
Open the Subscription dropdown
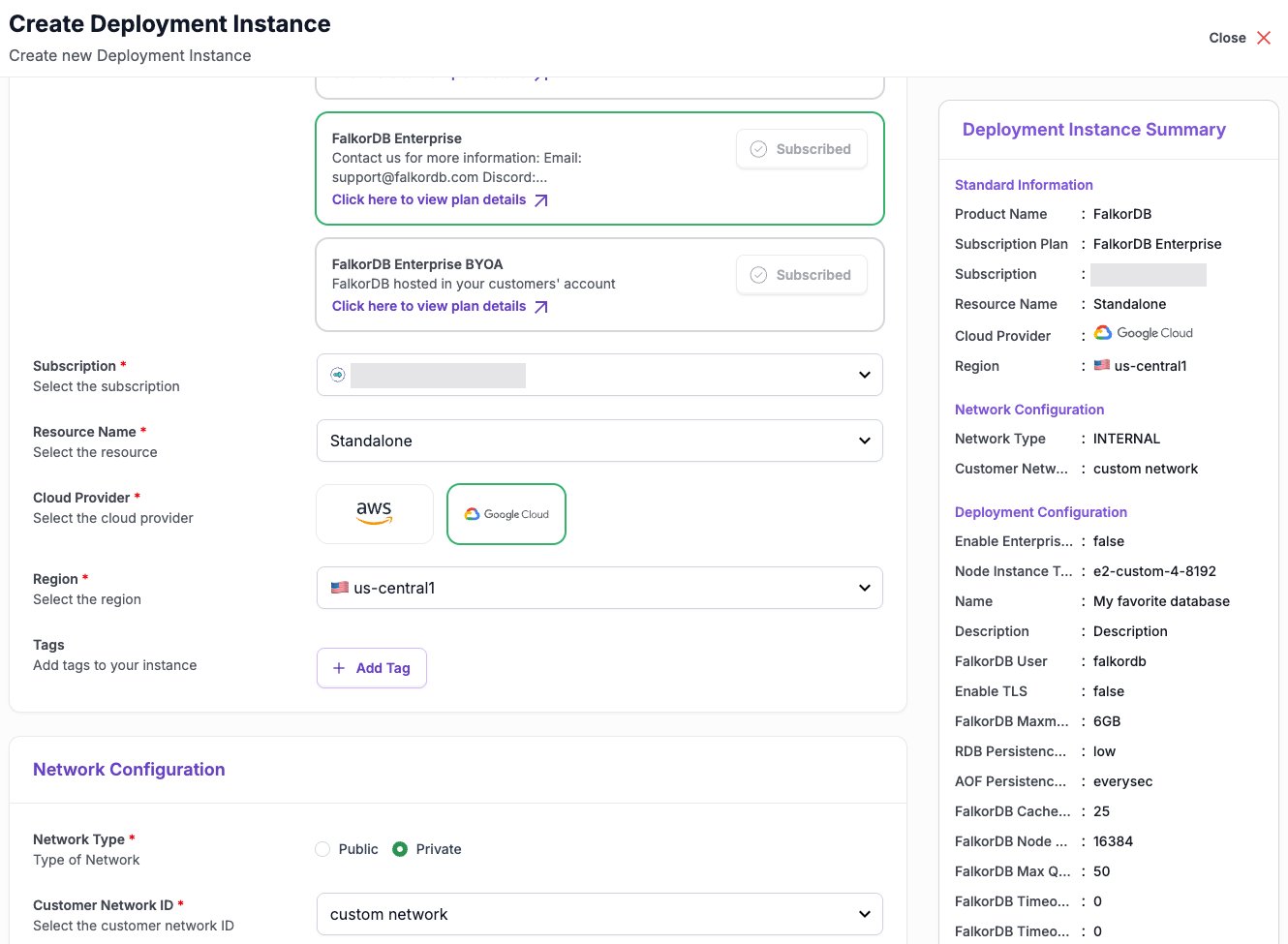599,375
